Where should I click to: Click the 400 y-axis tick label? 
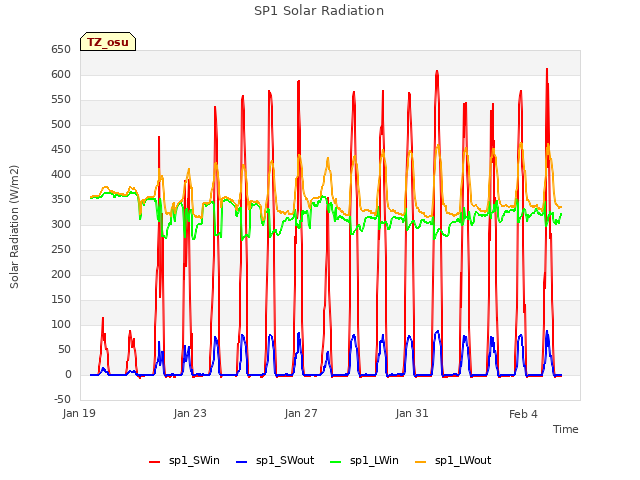(x=61, y=175)
